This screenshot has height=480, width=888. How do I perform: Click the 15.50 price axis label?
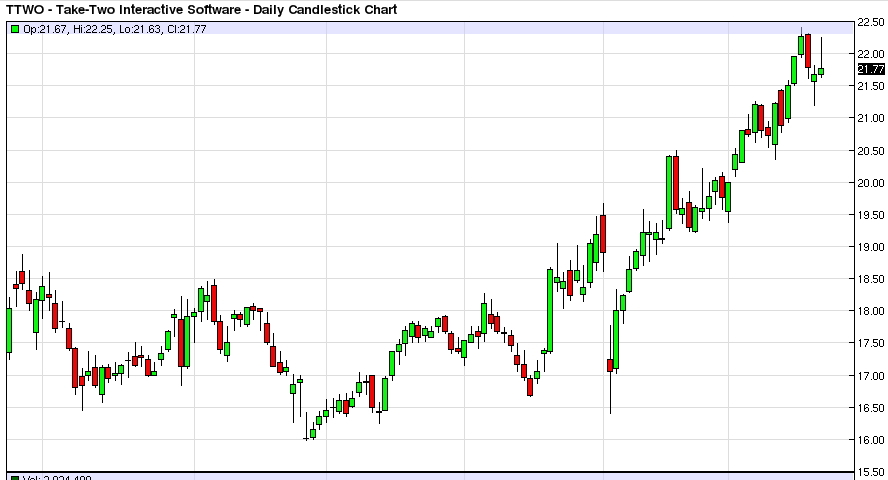pos(871,472)
